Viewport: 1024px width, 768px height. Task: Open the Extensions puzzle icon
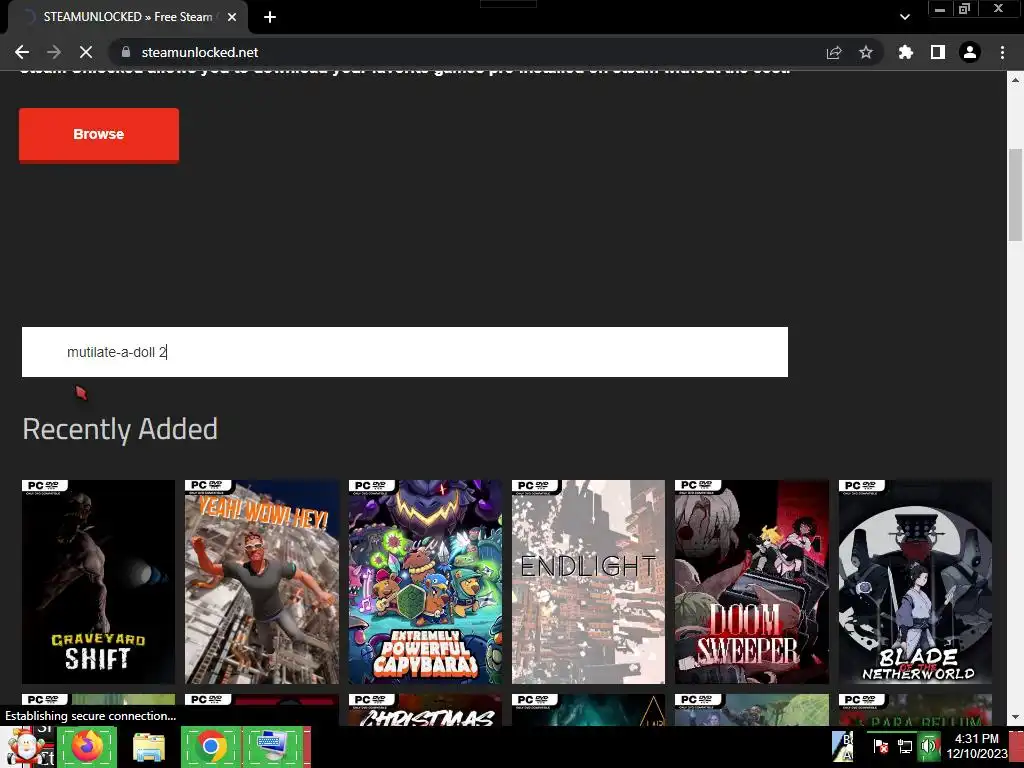coord(906,52)
